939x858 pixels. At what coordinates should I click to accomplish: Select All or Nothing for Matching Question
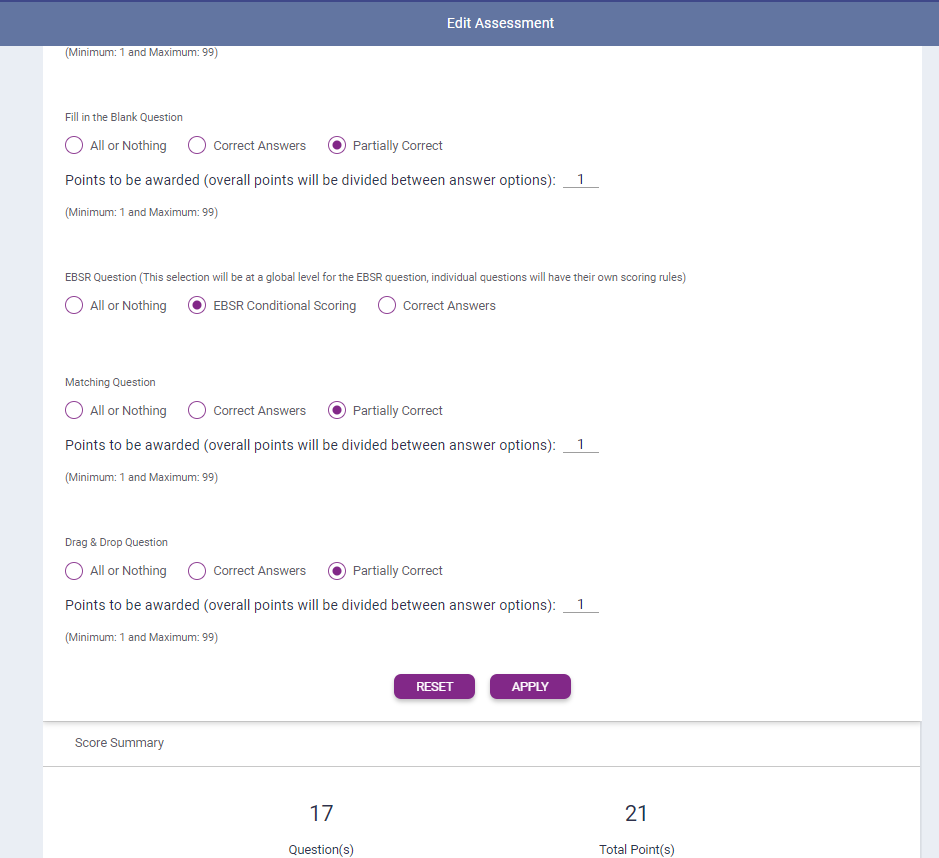(74, 411)
